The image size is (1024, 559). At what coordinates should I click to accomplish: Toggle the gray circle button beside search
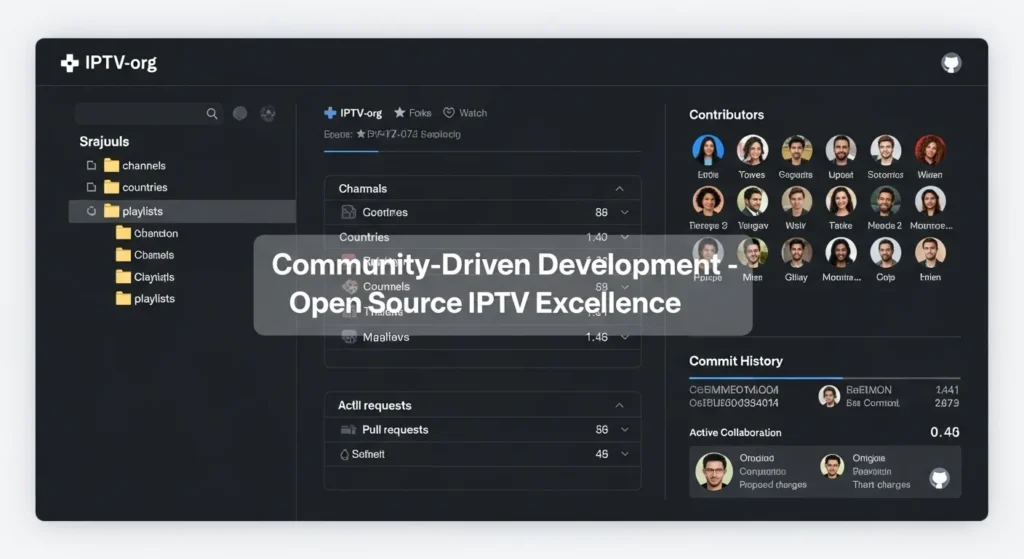[x=240, y=114]
